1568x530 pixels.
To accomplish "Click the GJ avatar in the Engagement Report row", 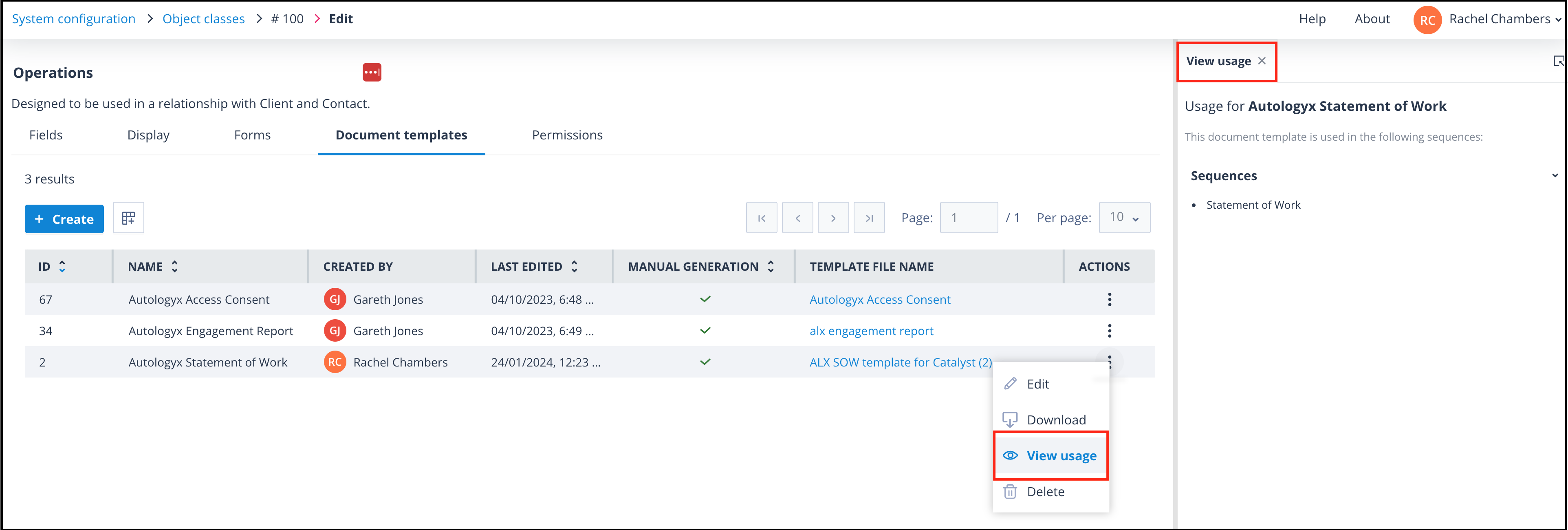I will pyautogui.click(x=335, y=331).
